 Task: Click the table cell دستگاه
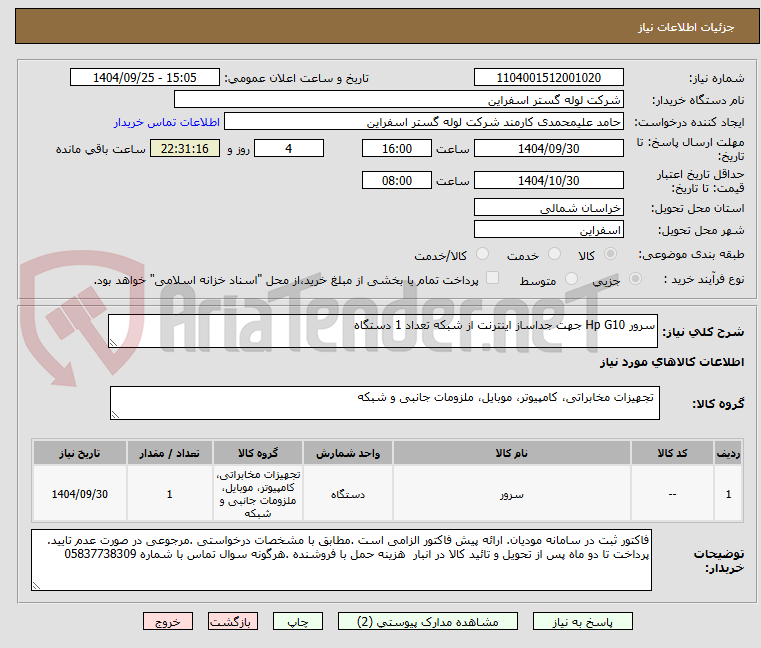click(347, 494)
